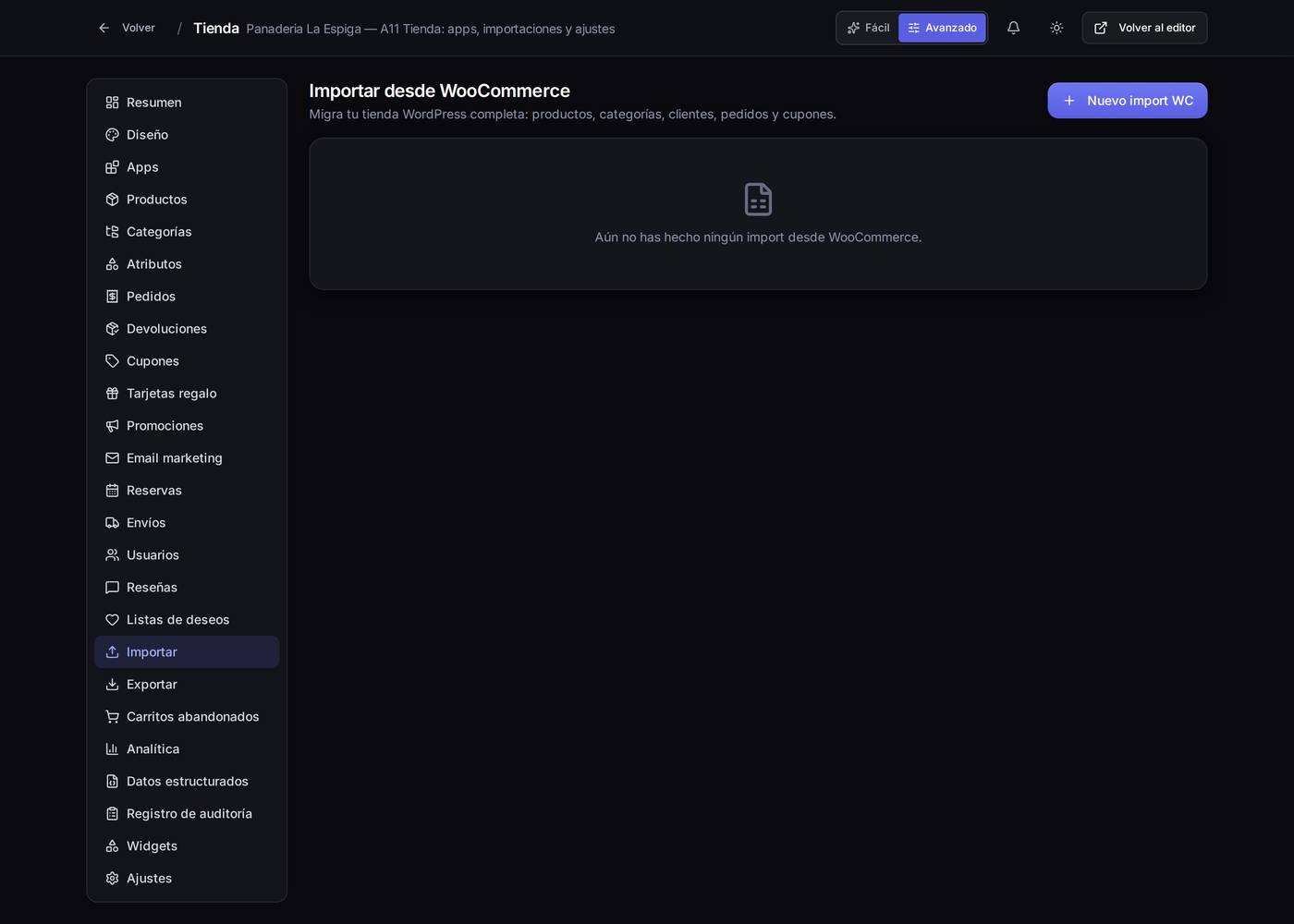This screenshot has width=1294, height=924.
Task: Click Volver al editor button
Action: pos(1144,28)
